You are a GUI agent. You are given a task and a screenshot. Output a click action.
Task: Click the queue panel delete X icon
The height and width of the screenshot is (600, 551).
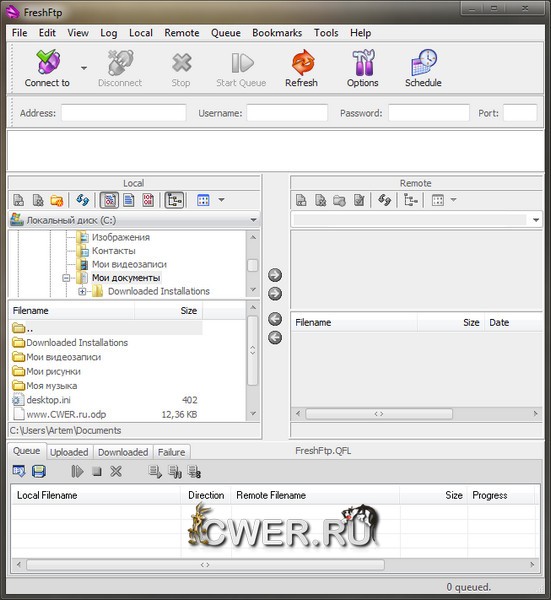tap(116, 471)
